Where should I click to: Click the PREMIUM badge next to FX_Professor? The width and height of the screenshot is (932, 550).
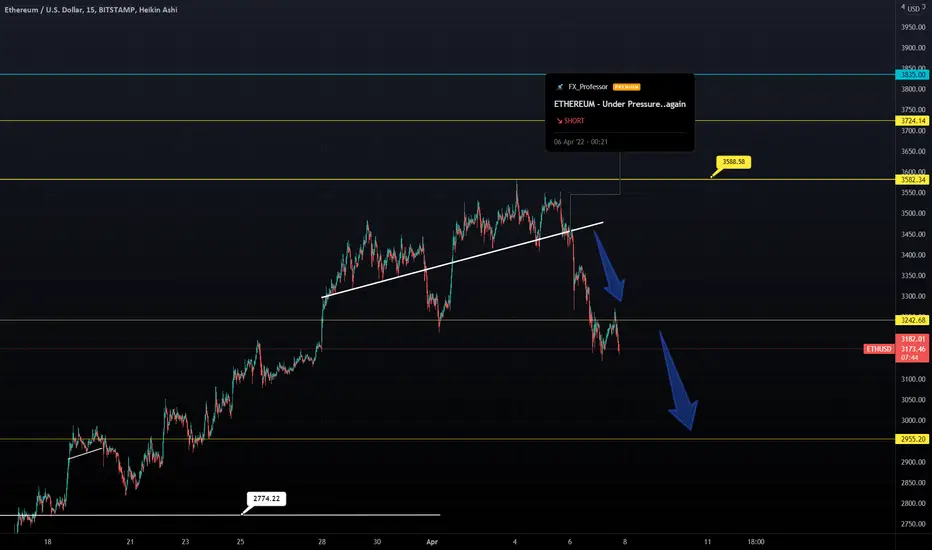coord(626,87)
